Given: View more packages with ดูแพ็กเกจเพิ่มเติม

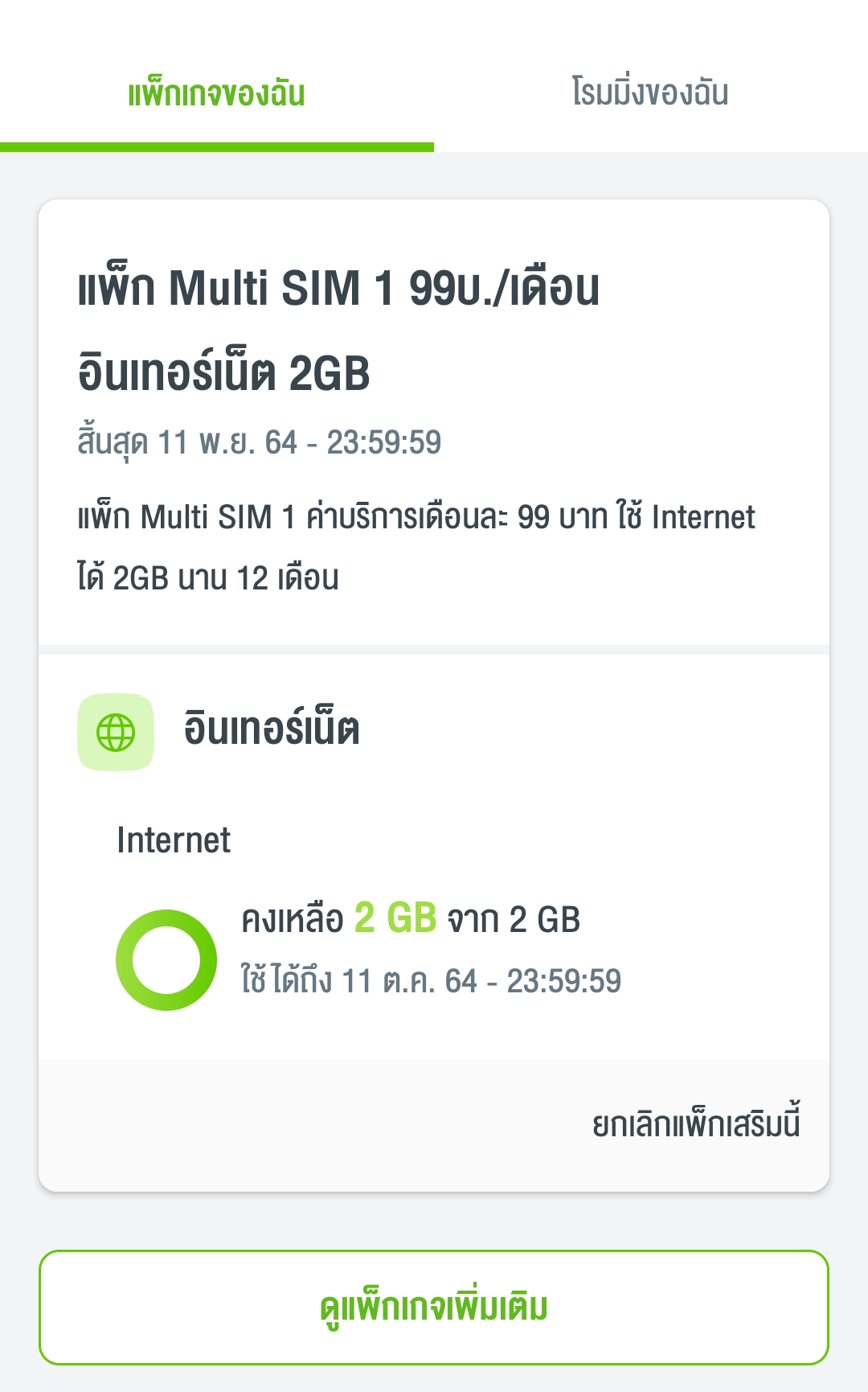Looking at the screenshot, I should click(x=434, y=1308).
